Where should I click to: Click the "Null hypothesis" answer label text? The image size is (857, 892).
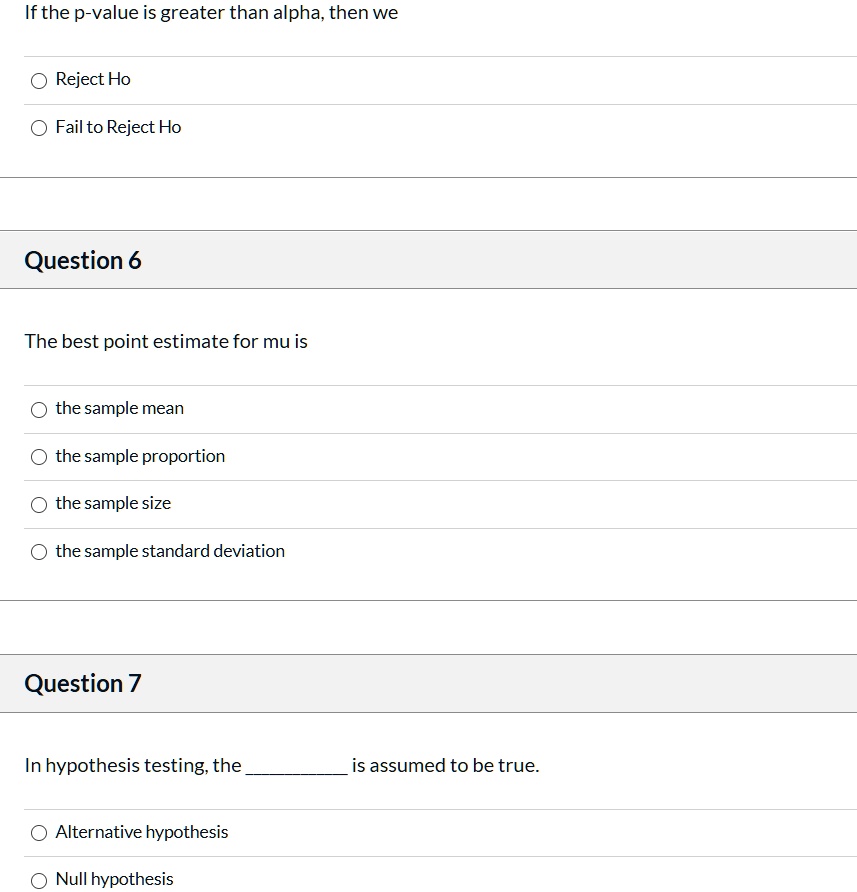coord(114,879)
